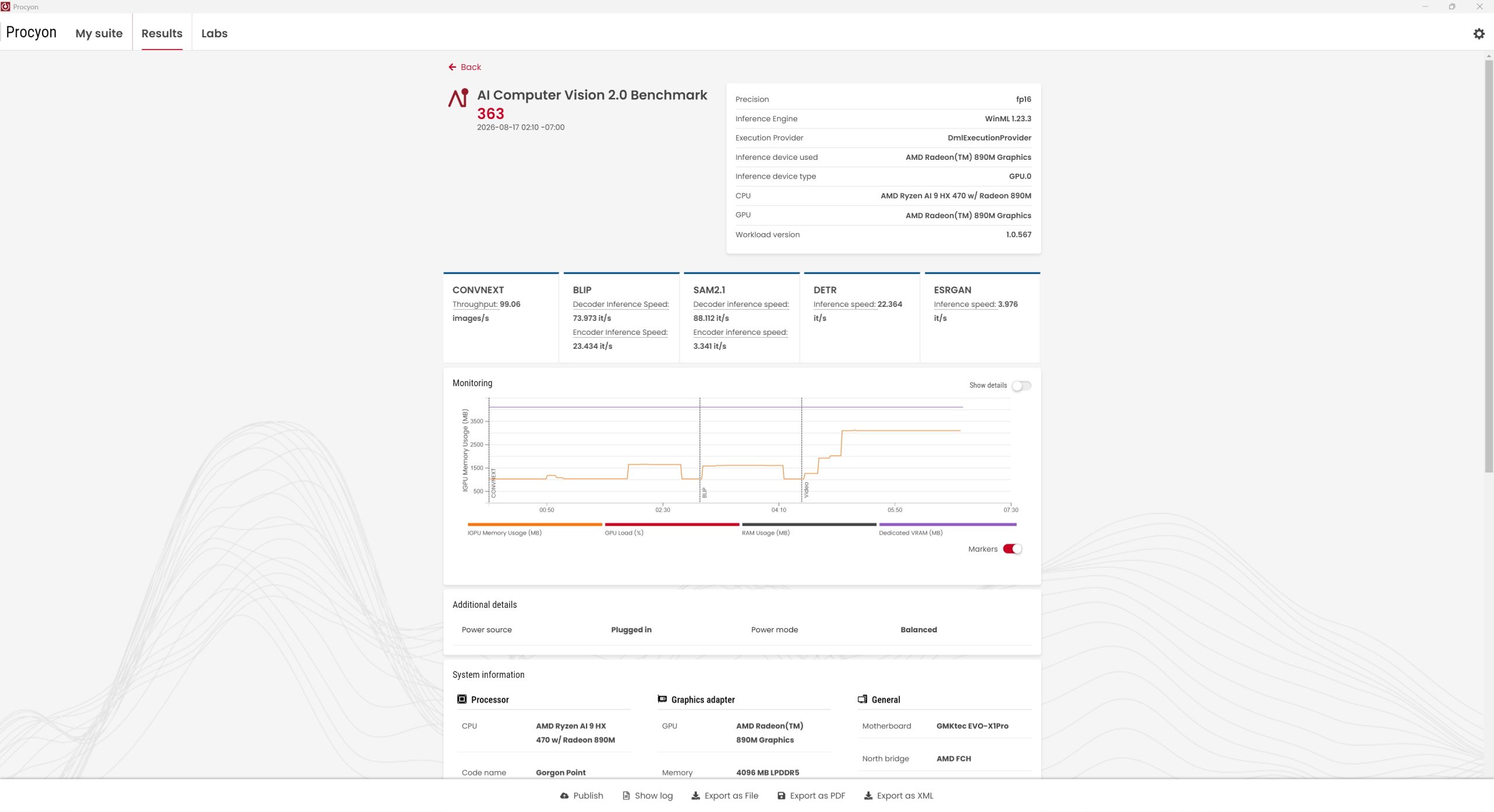Click the Procyon home title
This screenshot has width=1494, height=812.
tap(31, 32)
